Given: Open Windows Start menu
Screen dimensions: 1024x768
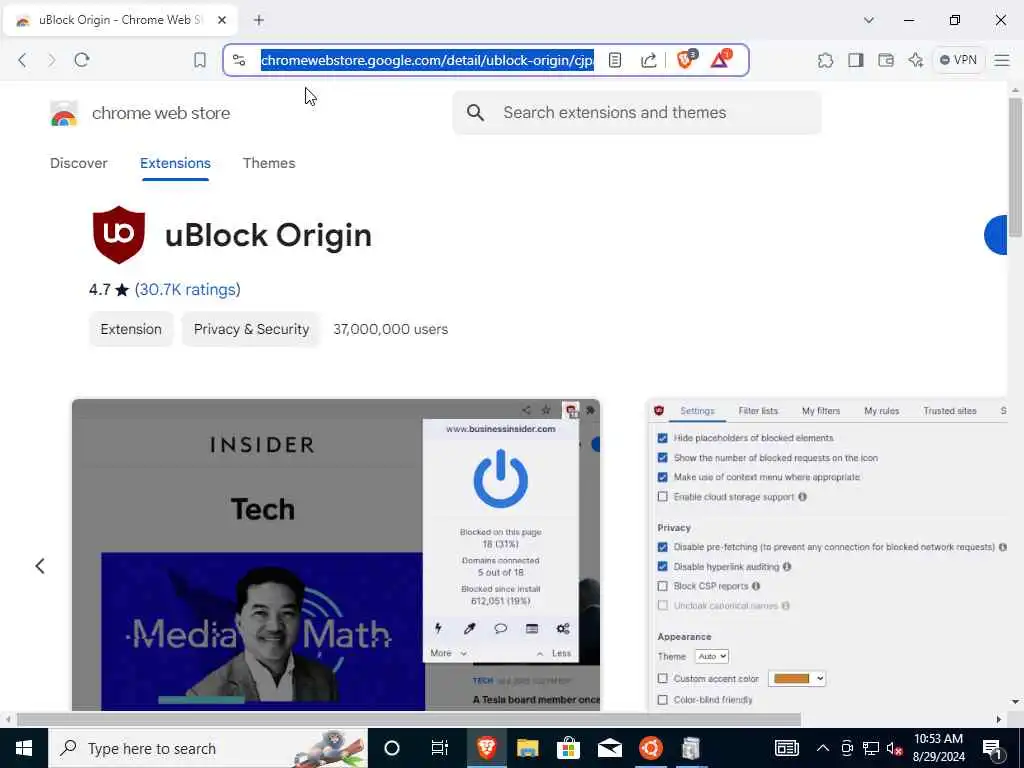Looking at the screenshot, I should pos(24,748).
